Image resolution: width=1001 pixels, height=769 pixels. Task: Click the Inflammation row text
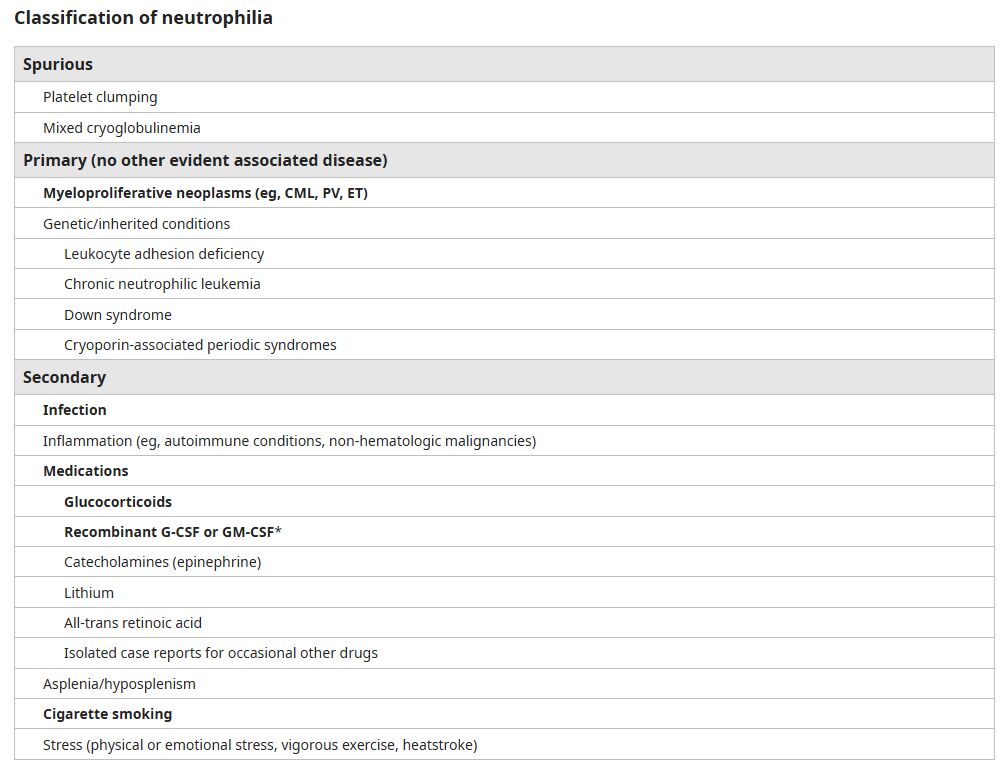[289, 441]
